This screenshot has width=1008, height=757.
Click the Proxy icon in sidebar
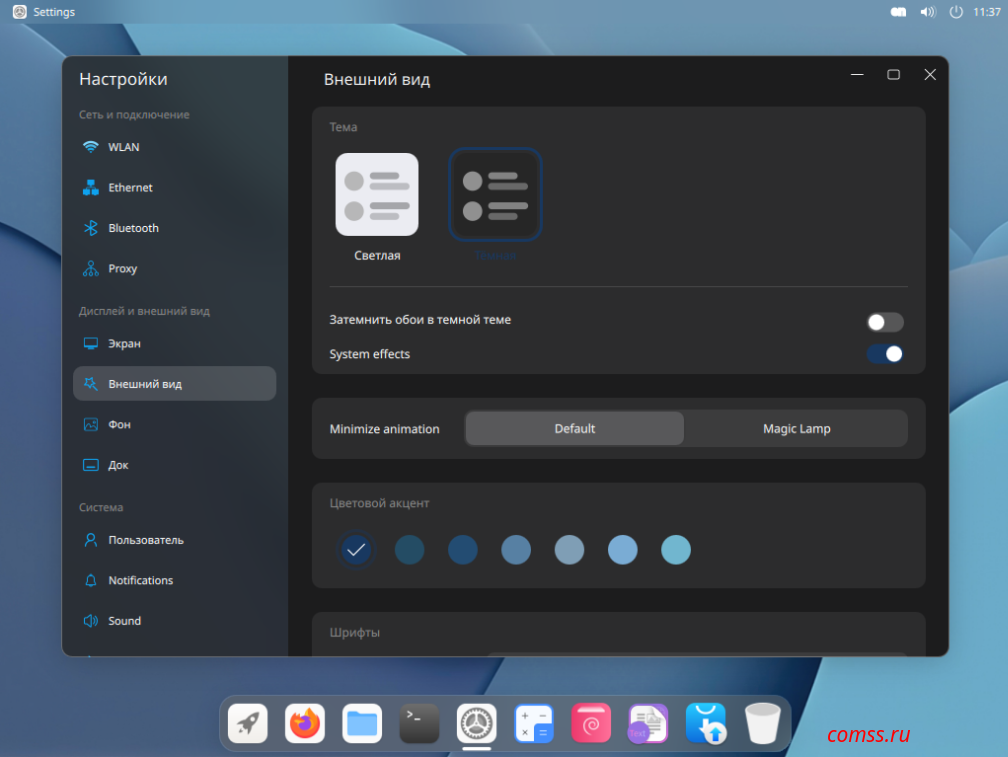click(91, 269)
